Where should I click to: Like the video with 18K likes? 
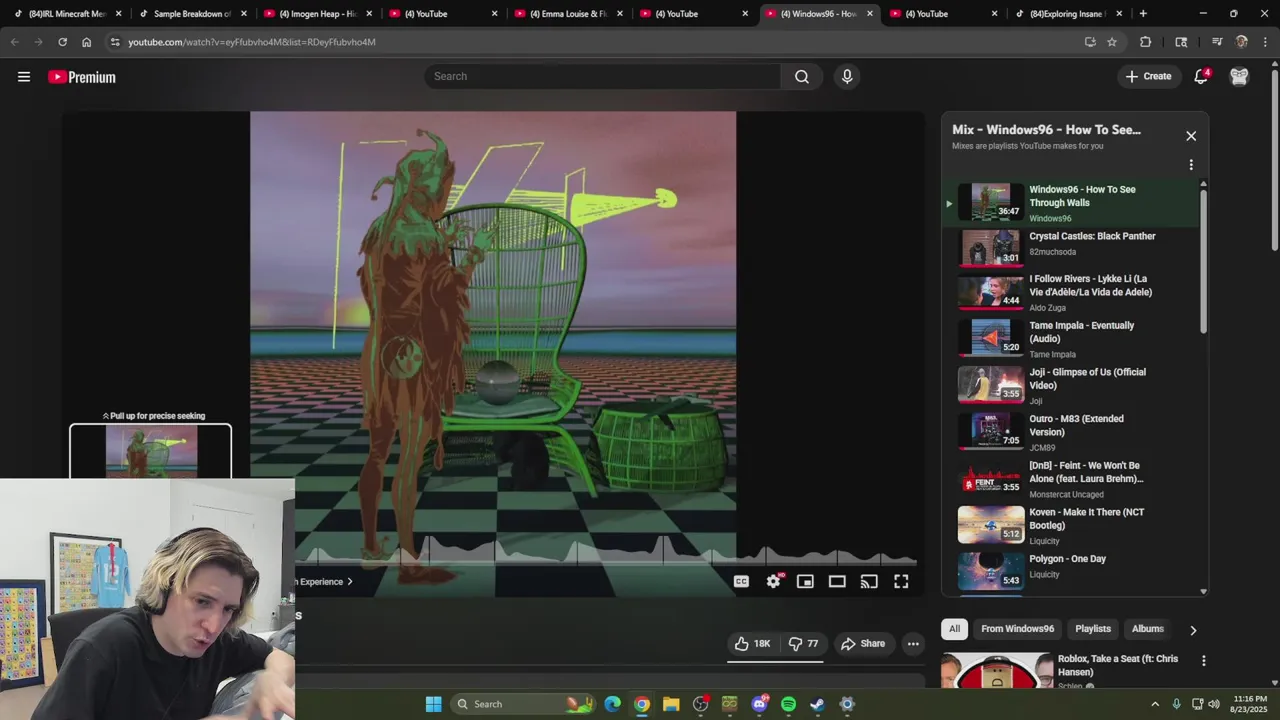[x=753, y=644]
